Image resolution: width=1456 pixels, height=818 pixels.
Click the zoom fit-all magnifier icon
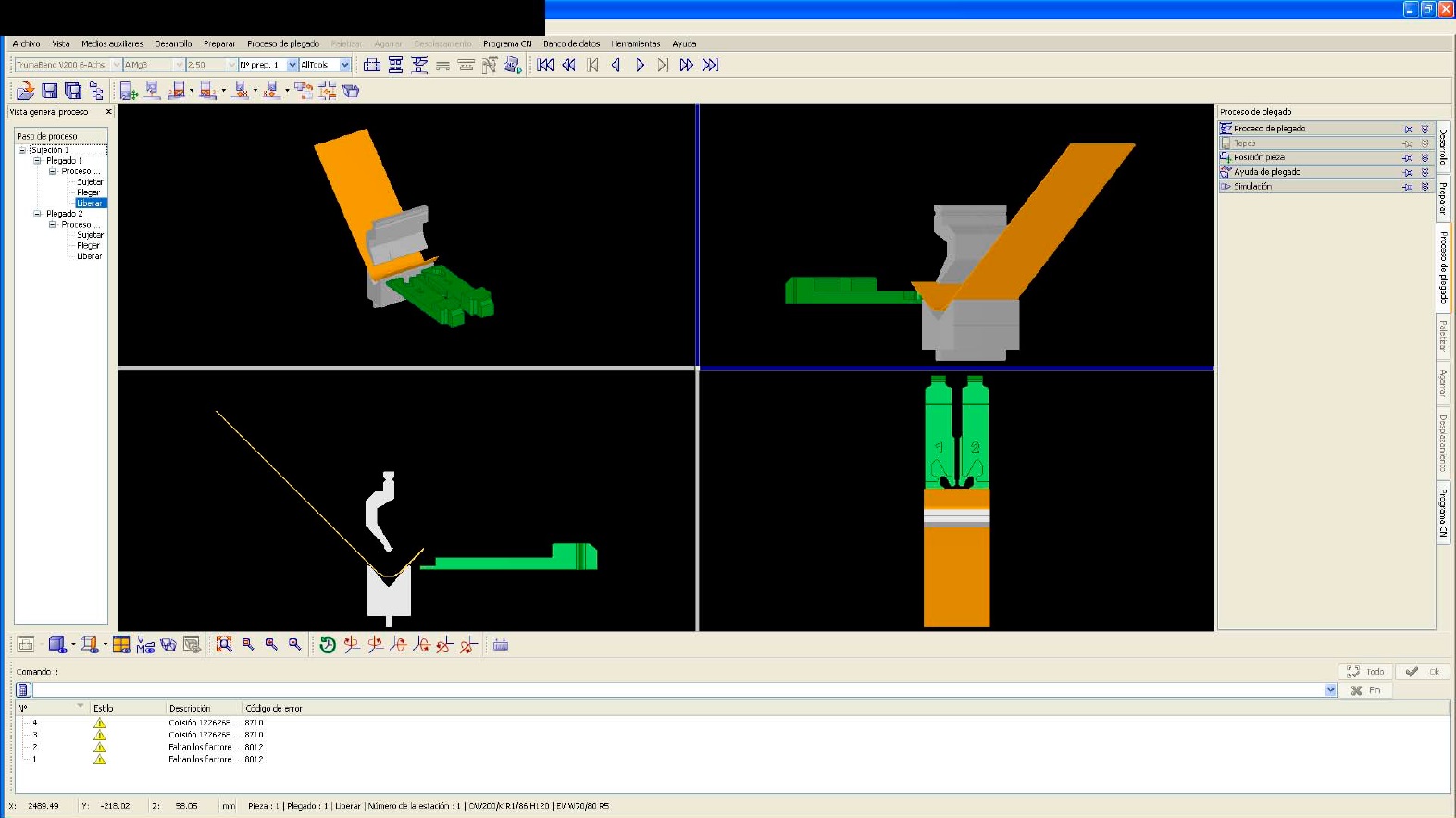(224, 644)
